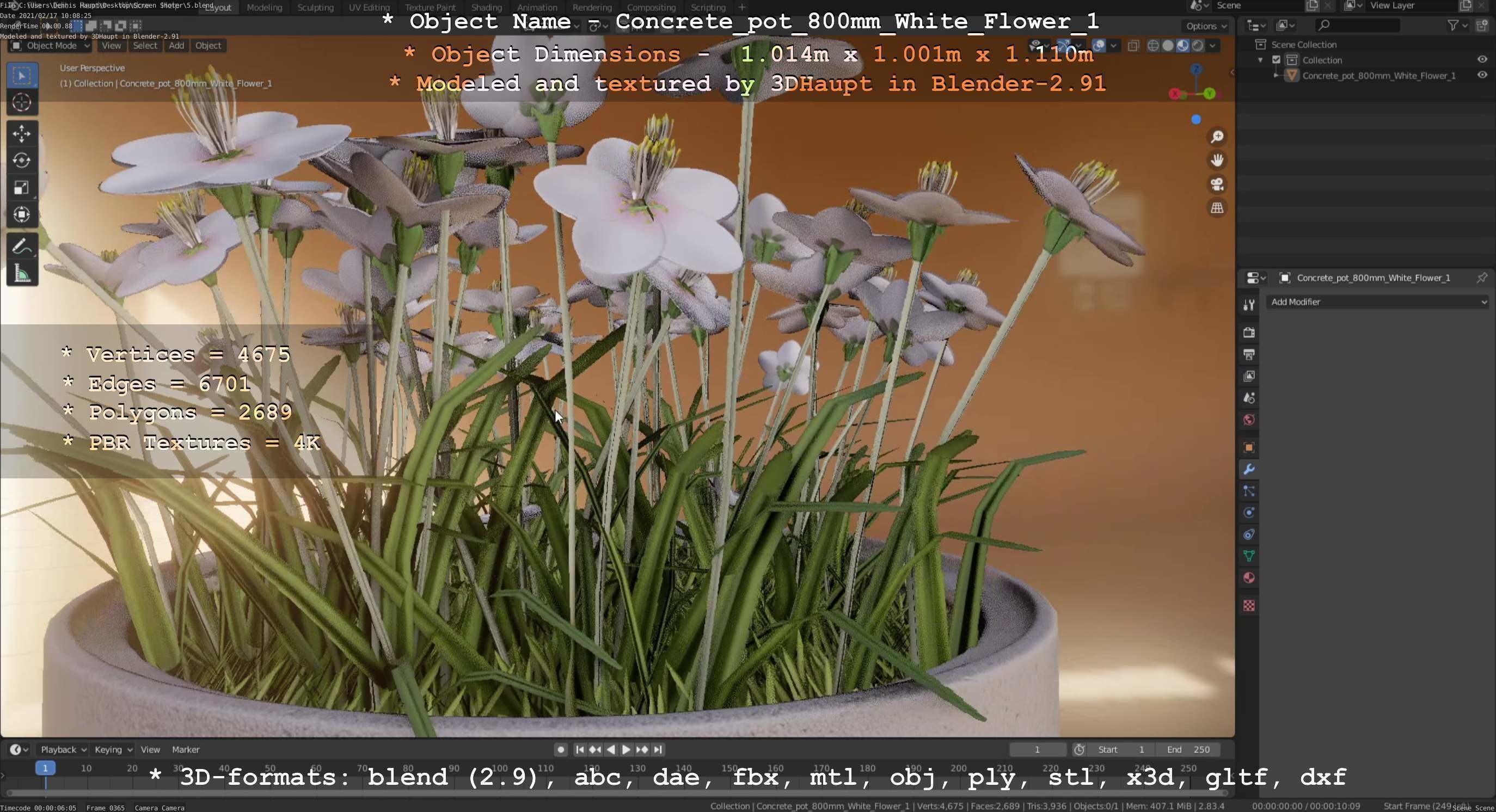Image resolution: width=1496 pixels, height=812 pixels.
Task: Toggle the Collection exclude checkbox
Action: point(1277,60)
